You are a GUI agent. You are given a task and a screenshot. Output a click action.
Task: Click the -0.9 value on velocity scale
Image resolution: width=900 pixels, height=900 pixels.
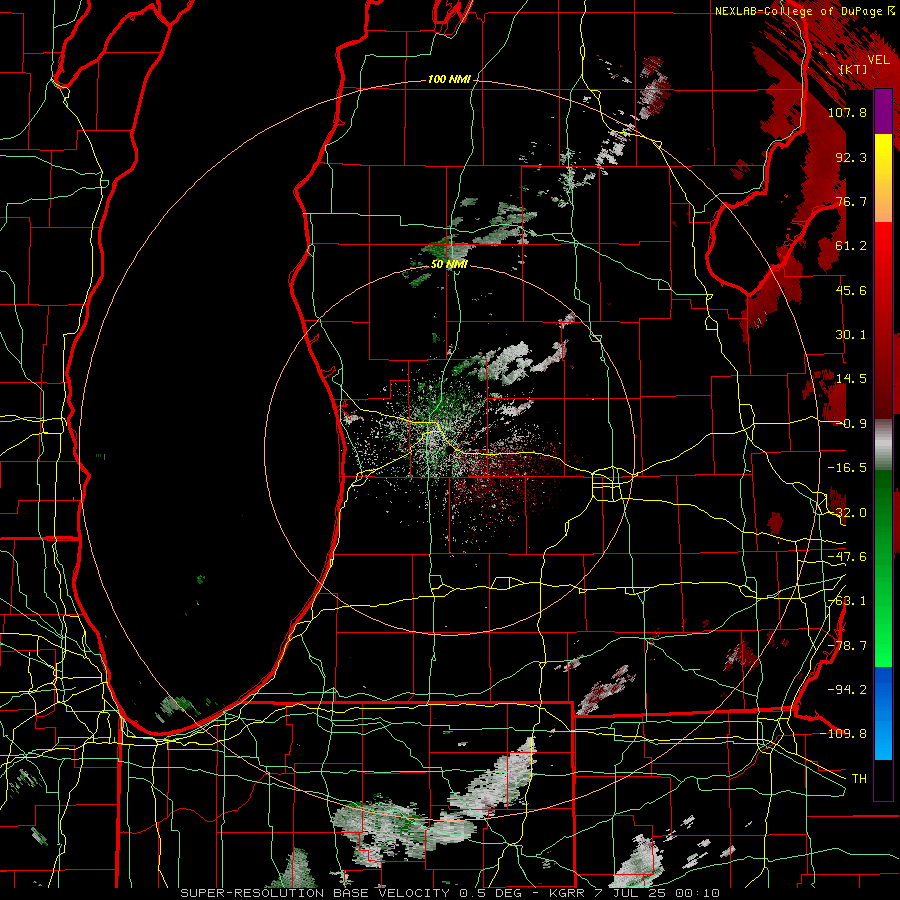pos(851,424)
